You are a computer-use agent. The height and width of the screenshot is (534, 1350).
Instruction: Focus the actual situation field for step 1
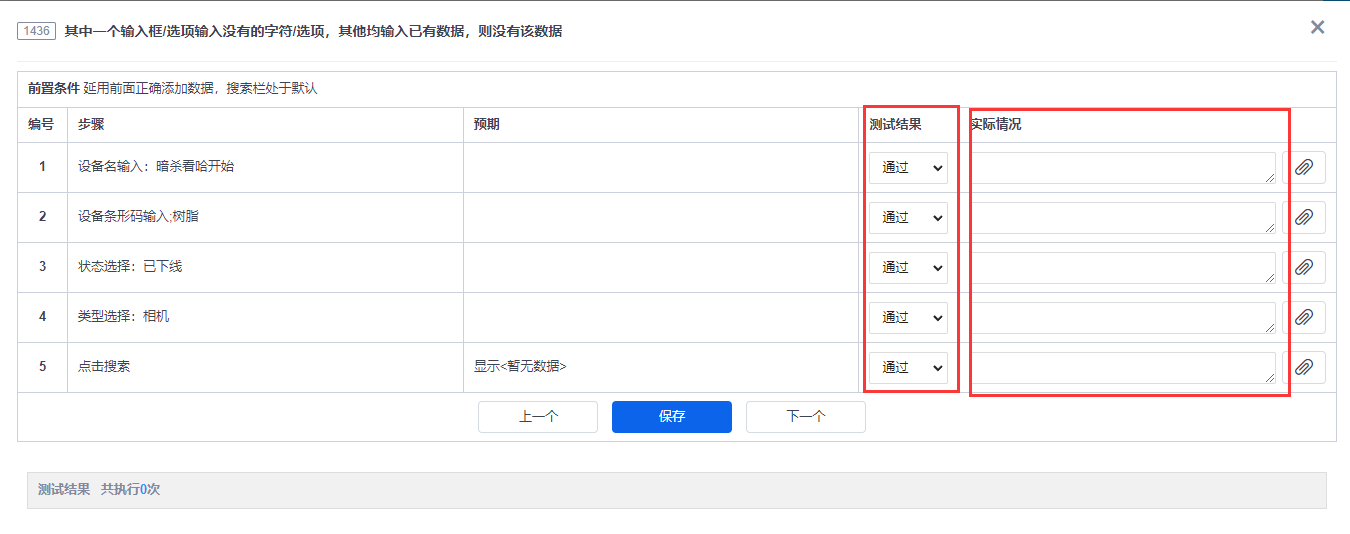pos(1122,168)
